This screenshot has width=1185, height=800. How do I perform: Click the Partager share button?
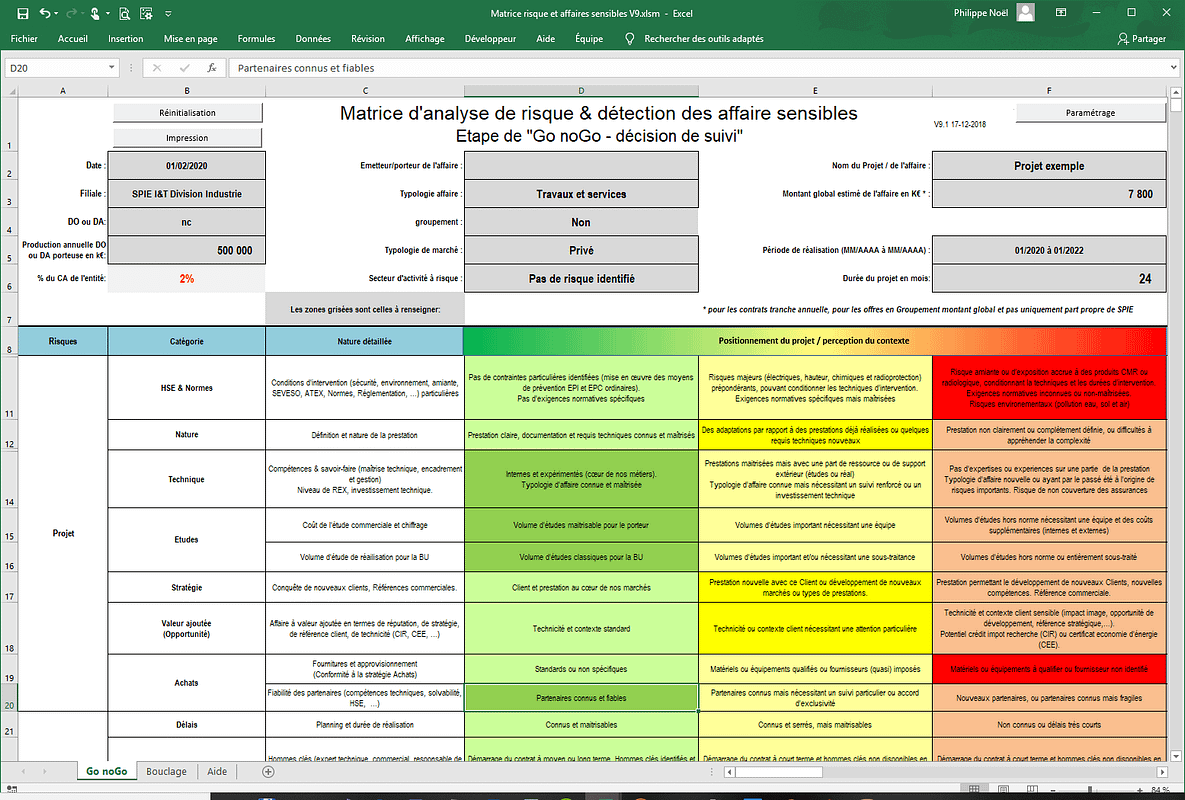click(1141, 39)
